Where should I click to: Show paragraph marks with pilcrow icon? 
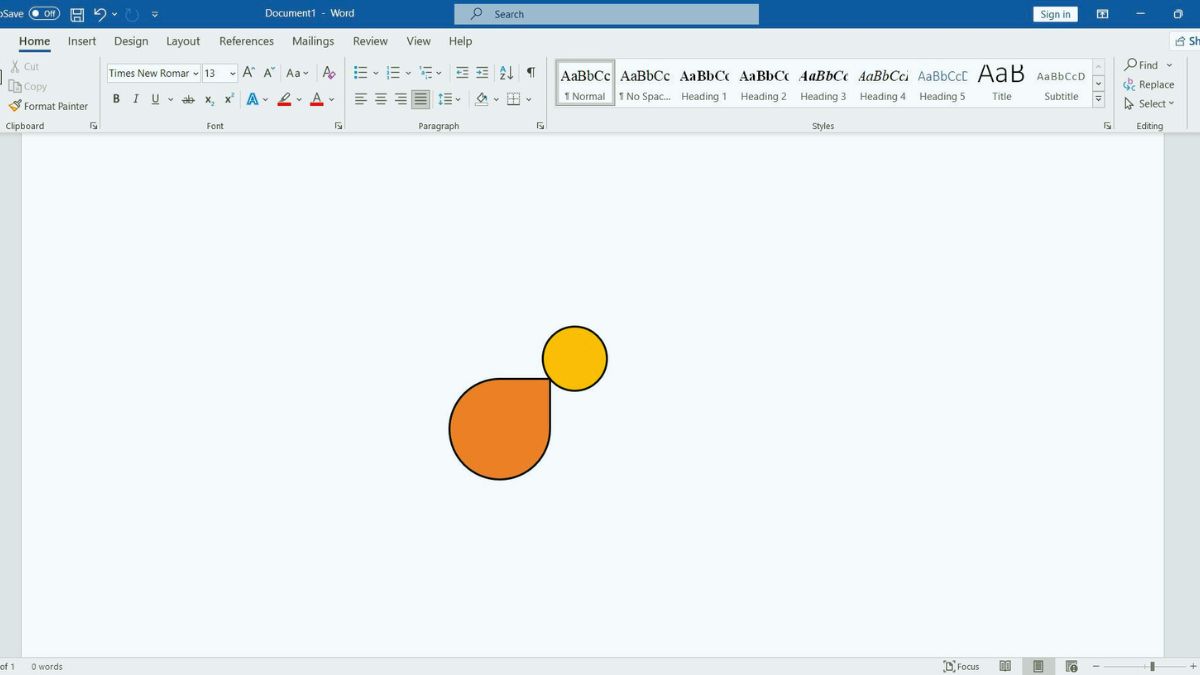[531, 73]
